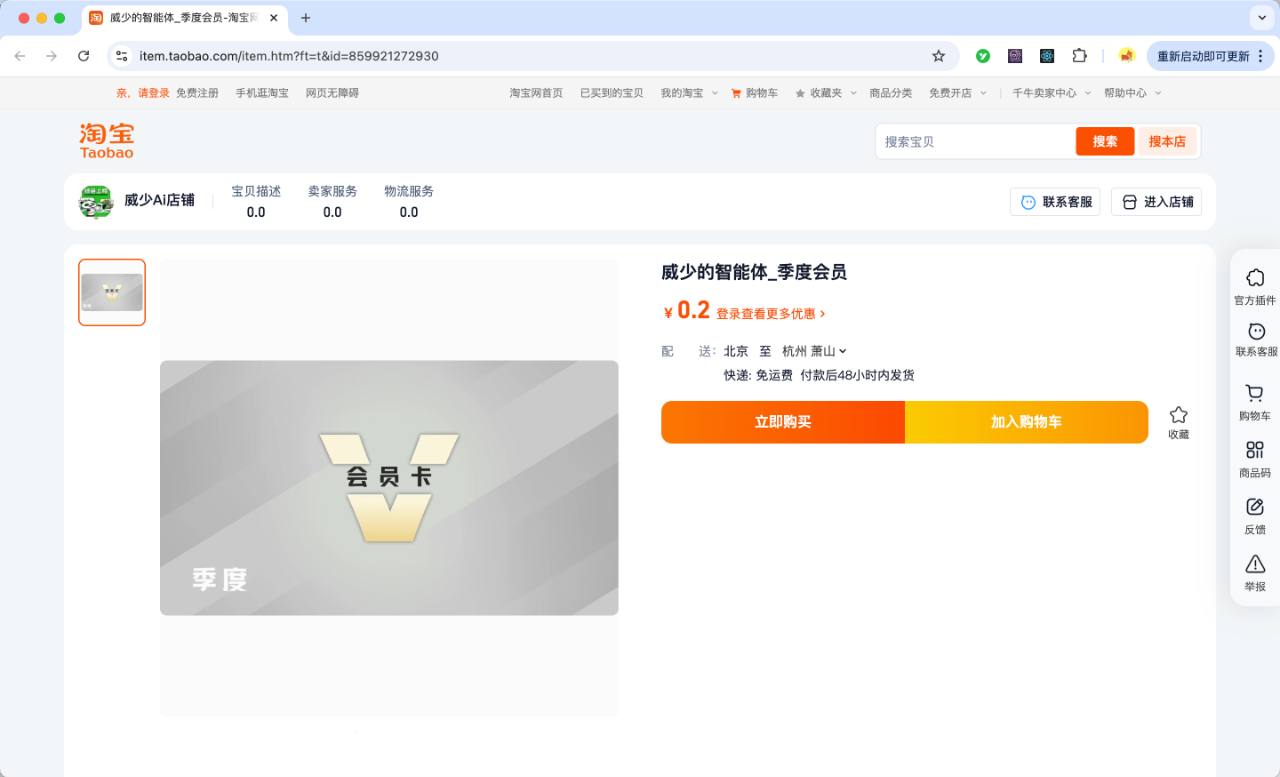
Task: Select the membership card thumbnail
Action: pos(112,292)
